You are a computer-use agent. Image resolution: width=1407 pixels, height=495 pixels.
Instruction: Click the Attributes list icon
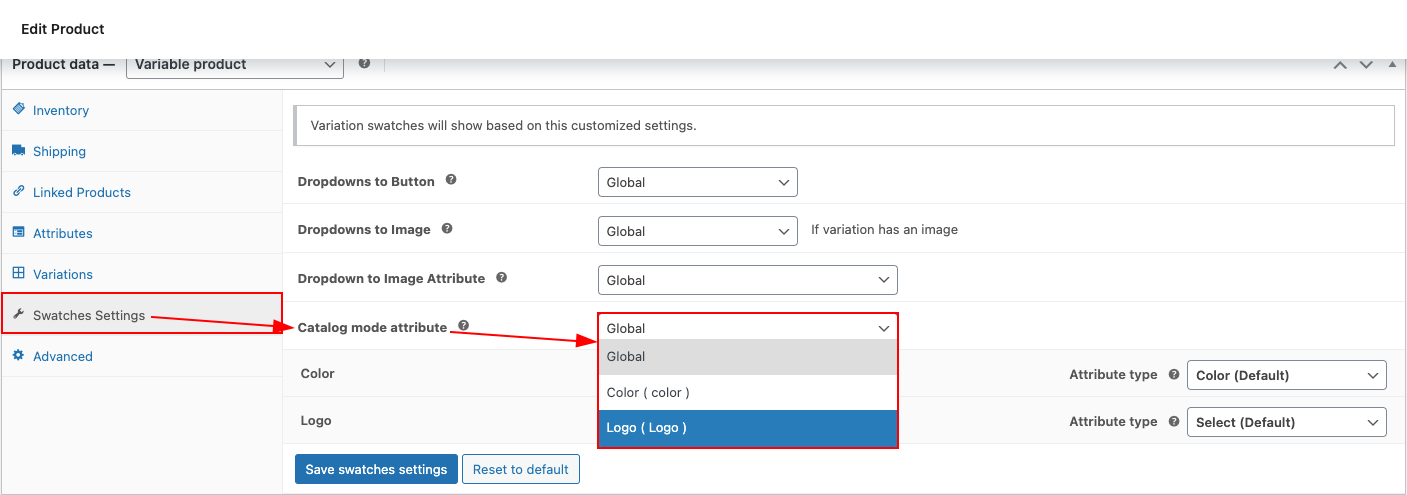tap(18, 232)
